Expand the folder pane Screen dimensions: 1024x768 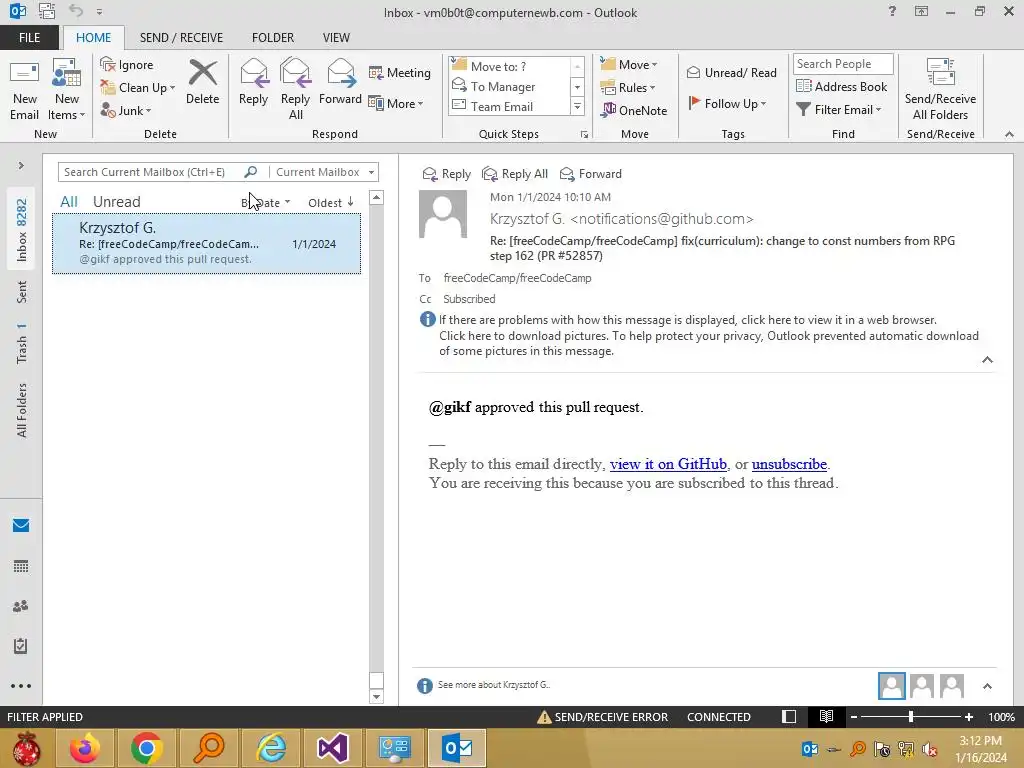(21, 165)
